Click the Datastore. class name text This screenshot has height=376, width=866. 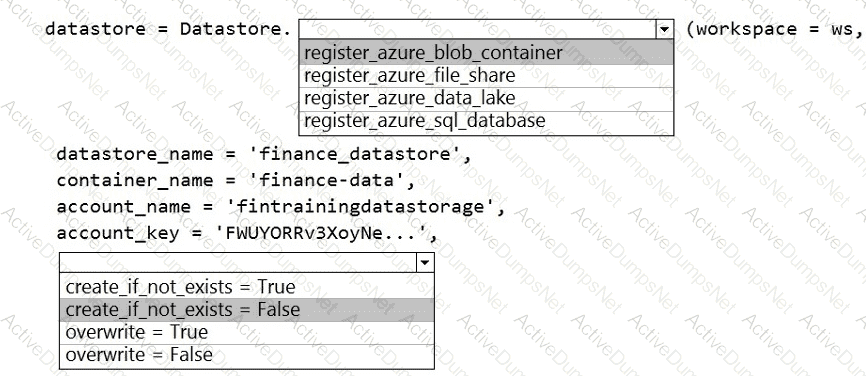coord(235,29)
